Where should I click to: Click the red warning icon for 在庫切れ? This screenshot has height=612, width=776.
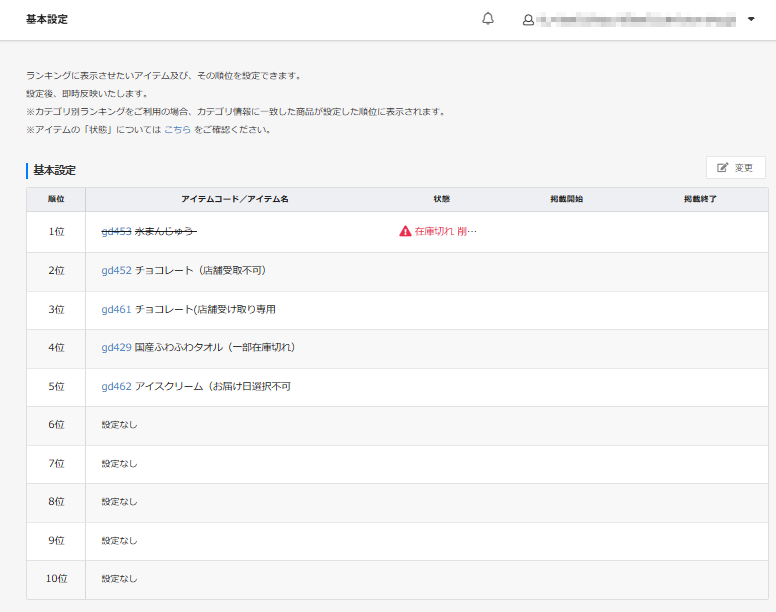[405, 231]
